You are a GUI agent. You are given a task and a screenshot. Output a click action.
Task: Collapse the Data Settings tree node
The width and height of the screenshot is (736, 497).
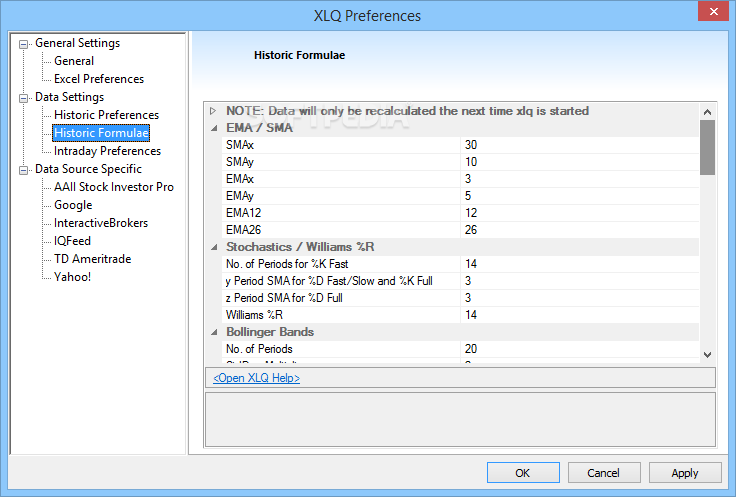(x=23, y=98)
